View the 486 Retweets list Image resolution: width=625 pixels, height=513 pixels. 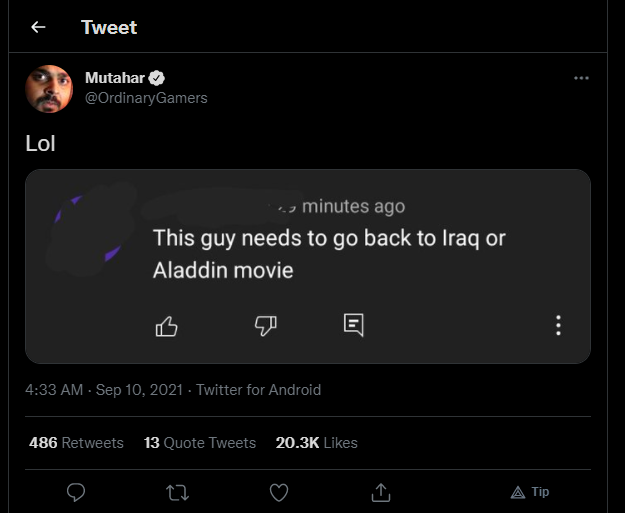coord(77,442)
